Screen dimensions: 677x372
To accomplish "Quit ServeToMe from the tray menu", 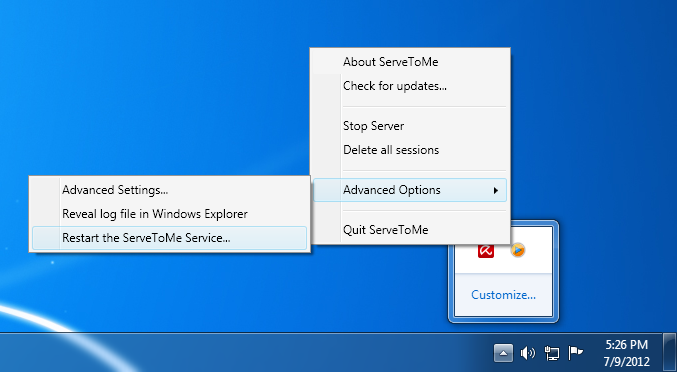I will (x=410, y=230).
